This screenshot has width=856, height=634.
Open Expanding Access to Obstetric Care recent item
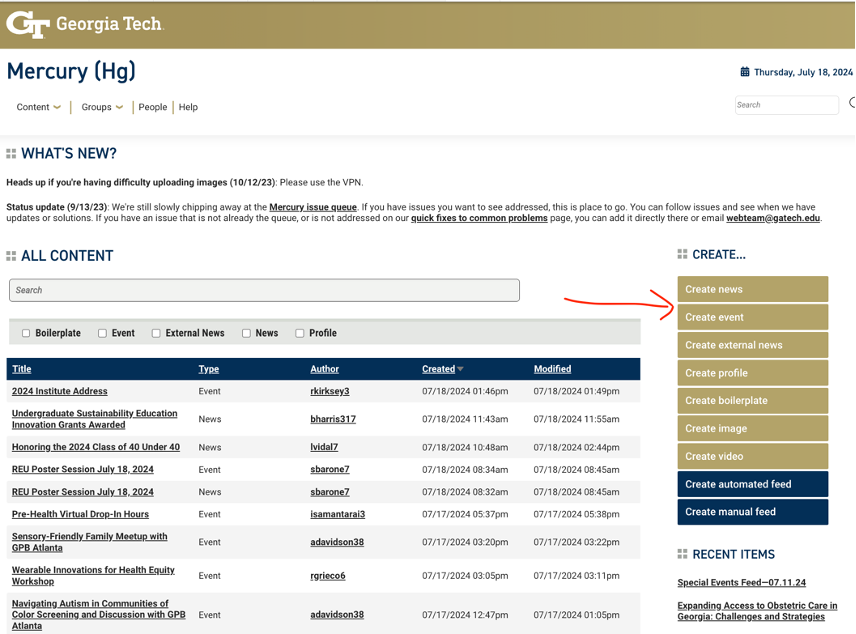[x=757, y=611]
